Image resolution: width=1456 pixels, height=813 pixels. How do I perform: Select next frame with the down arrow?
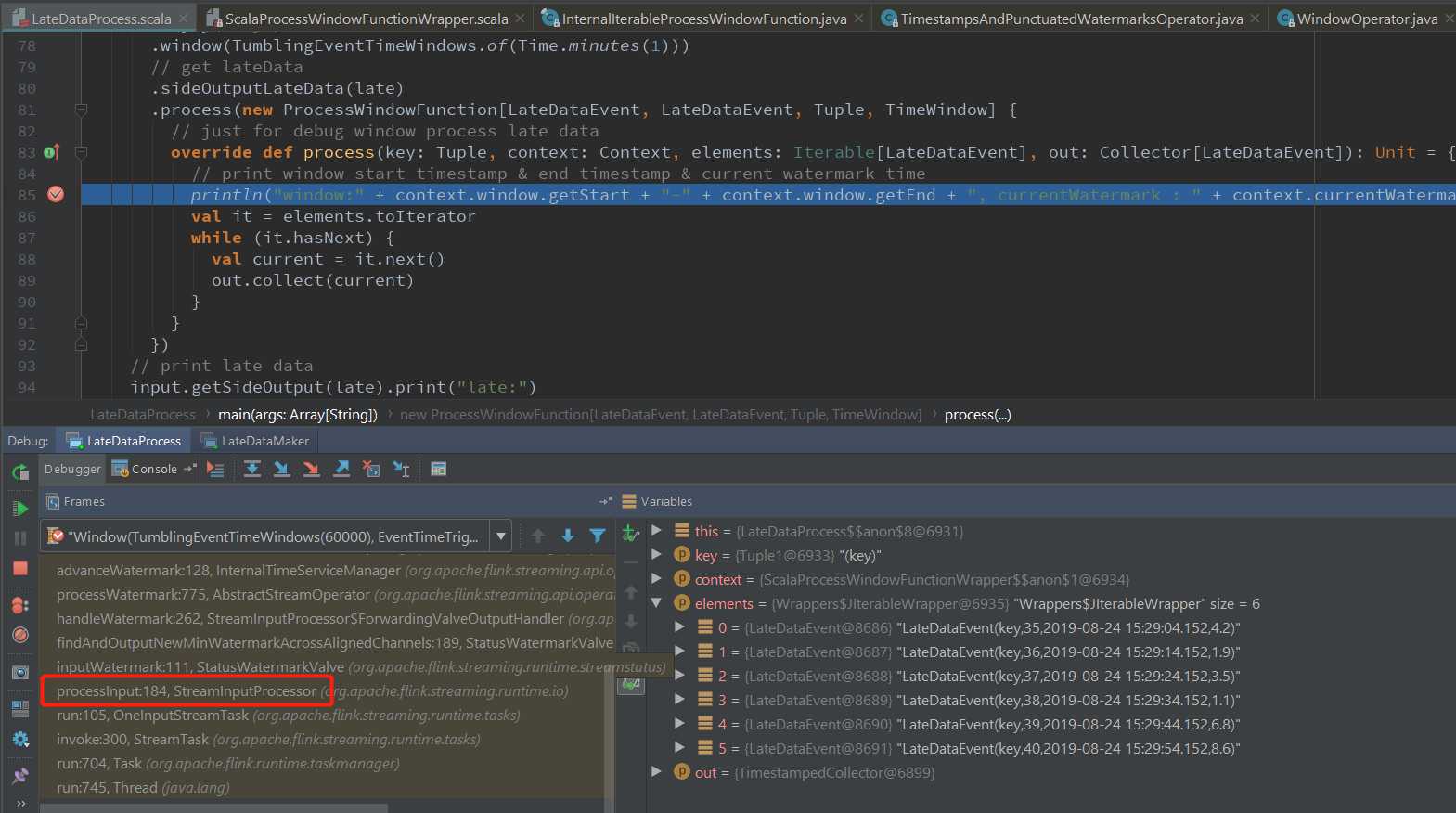[568, 536]
